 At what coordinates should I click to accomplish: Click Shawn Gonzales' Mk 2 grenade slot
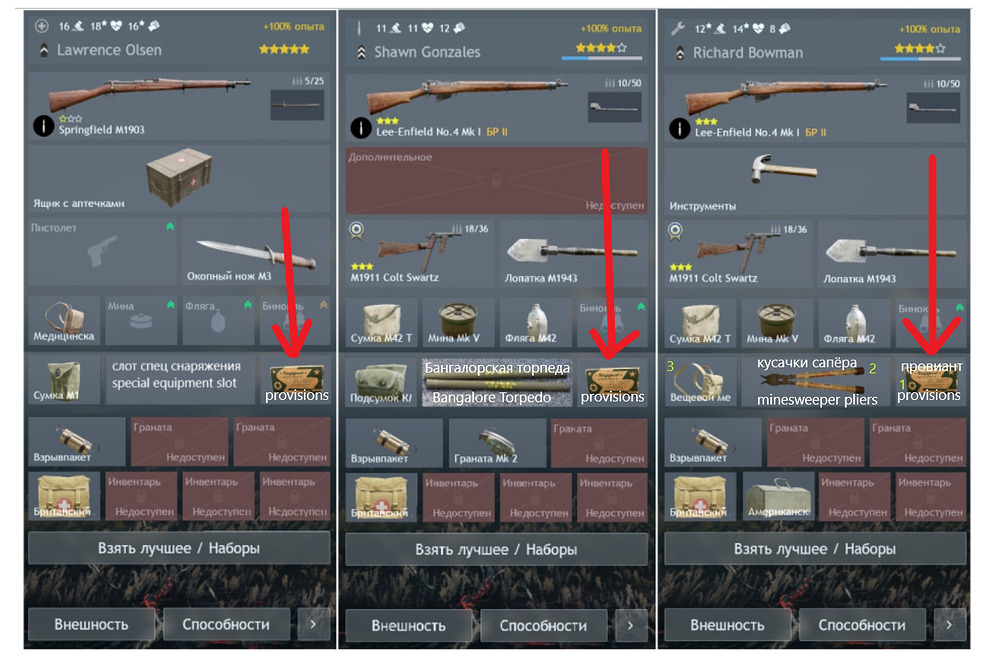pyautogui.click(x=496, y=442)
